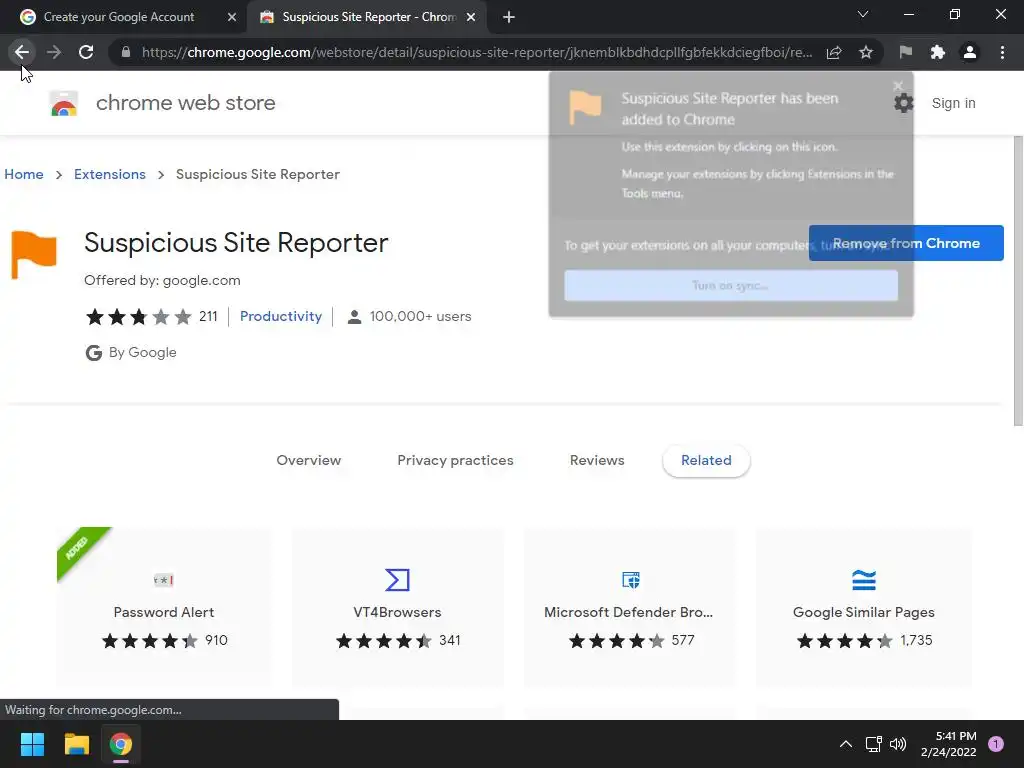1024x768 pixels.
Task: Show hidden system tray icons
Action: point(846,744)
